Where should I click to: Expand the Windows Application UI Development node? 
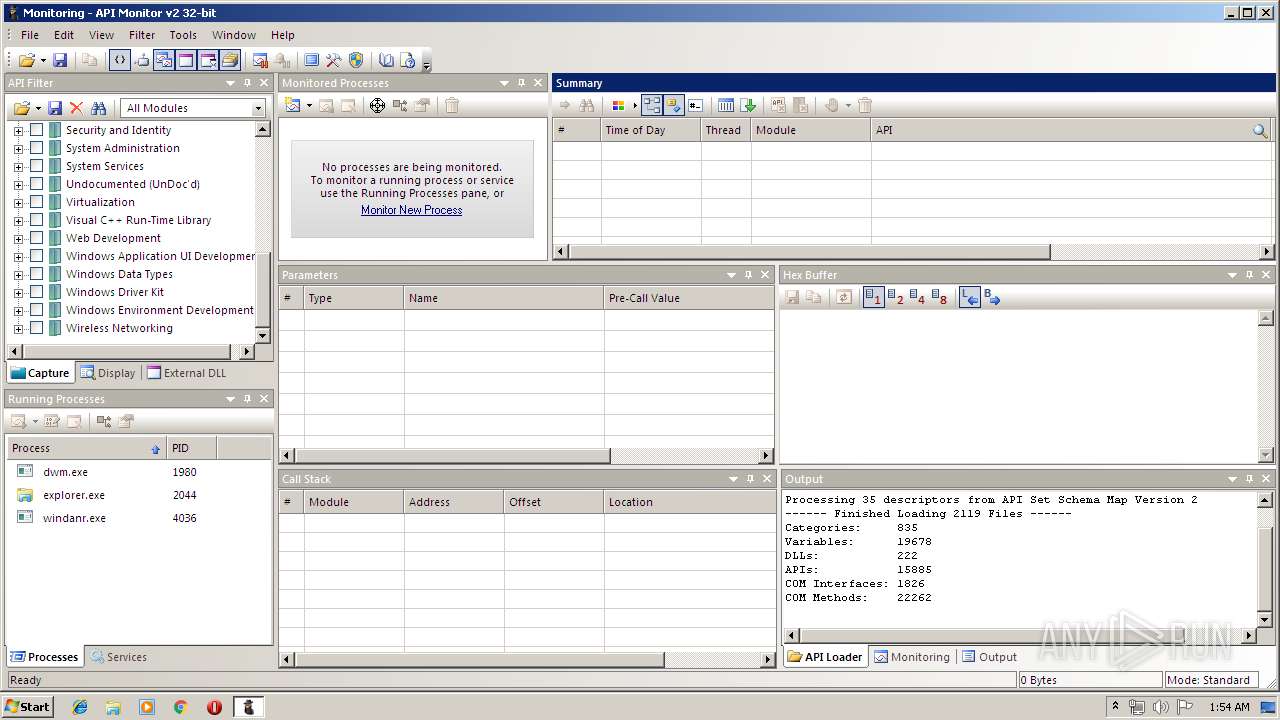(x=18, y=256)
